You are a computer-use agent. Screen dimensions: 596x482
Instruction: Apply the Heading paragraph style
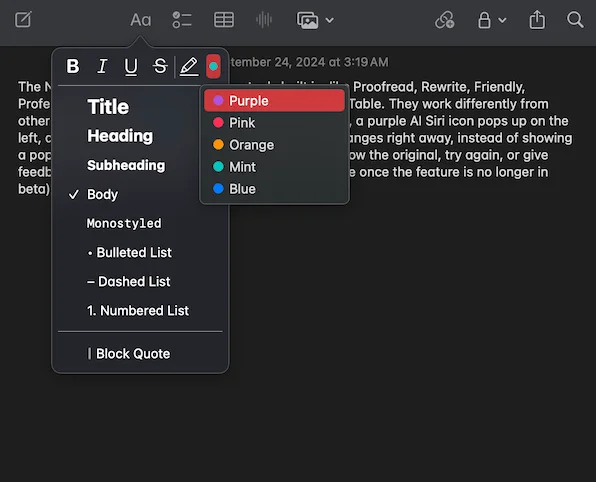point(120,136)
